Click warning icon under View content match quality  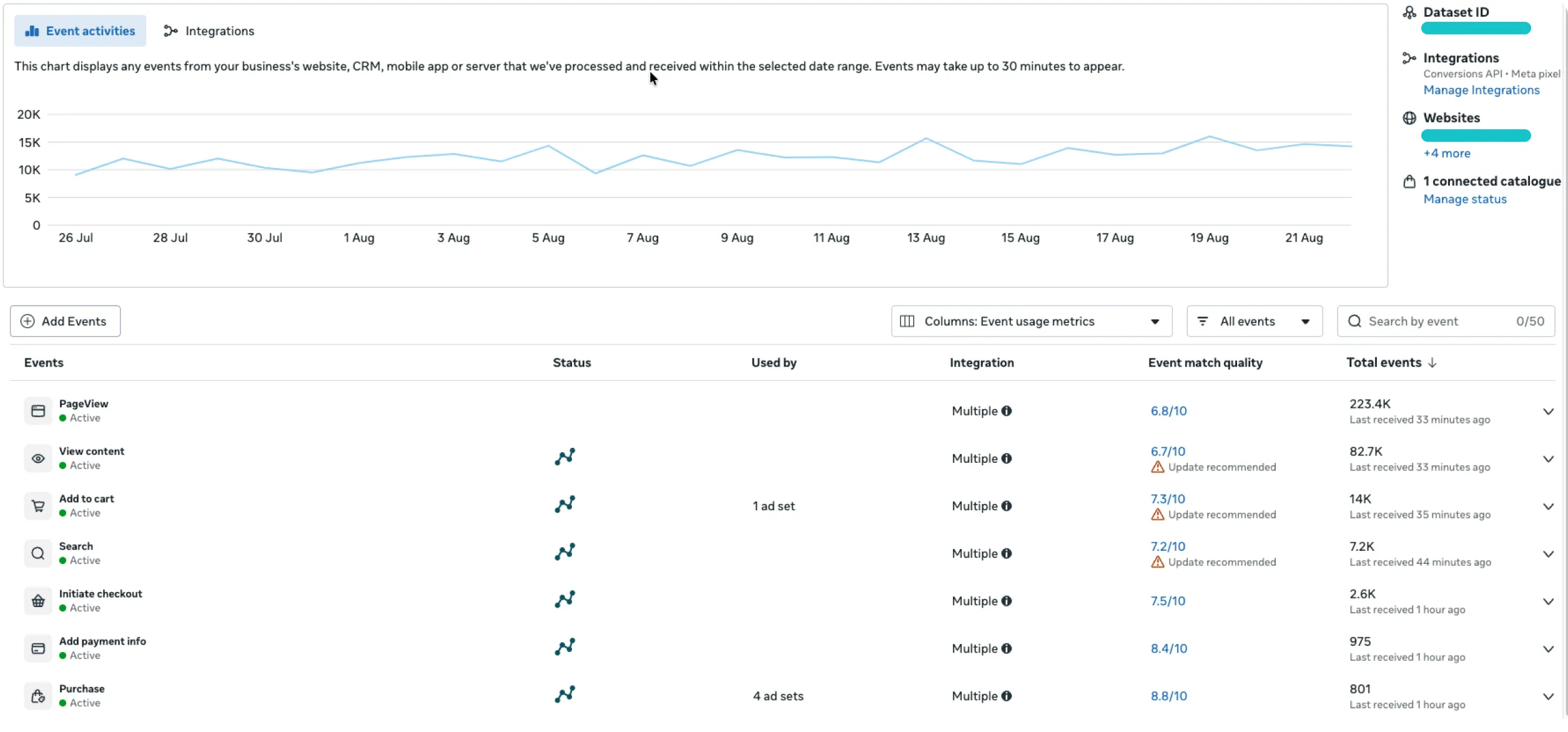[x=1158, y=467]
